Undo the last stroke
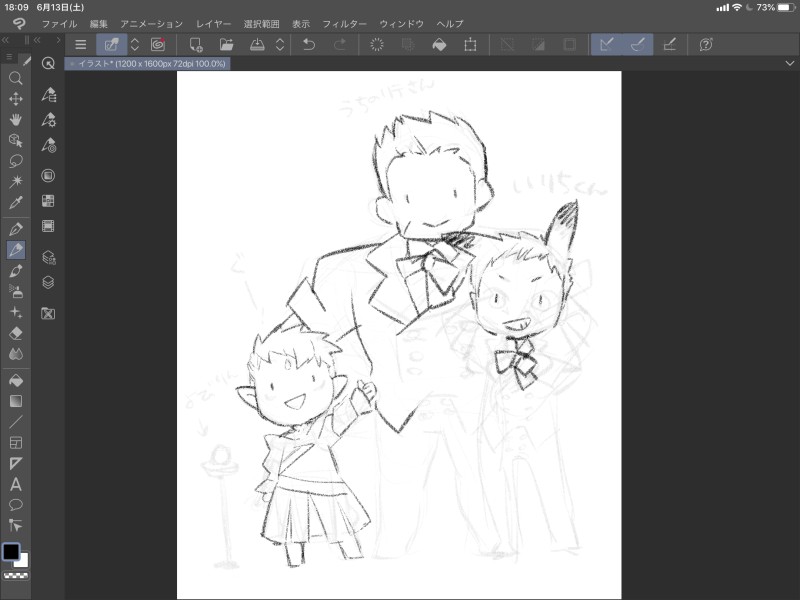The width and height of the screenshot is (800, 600). pyautogui.click(x=309, y=45)
